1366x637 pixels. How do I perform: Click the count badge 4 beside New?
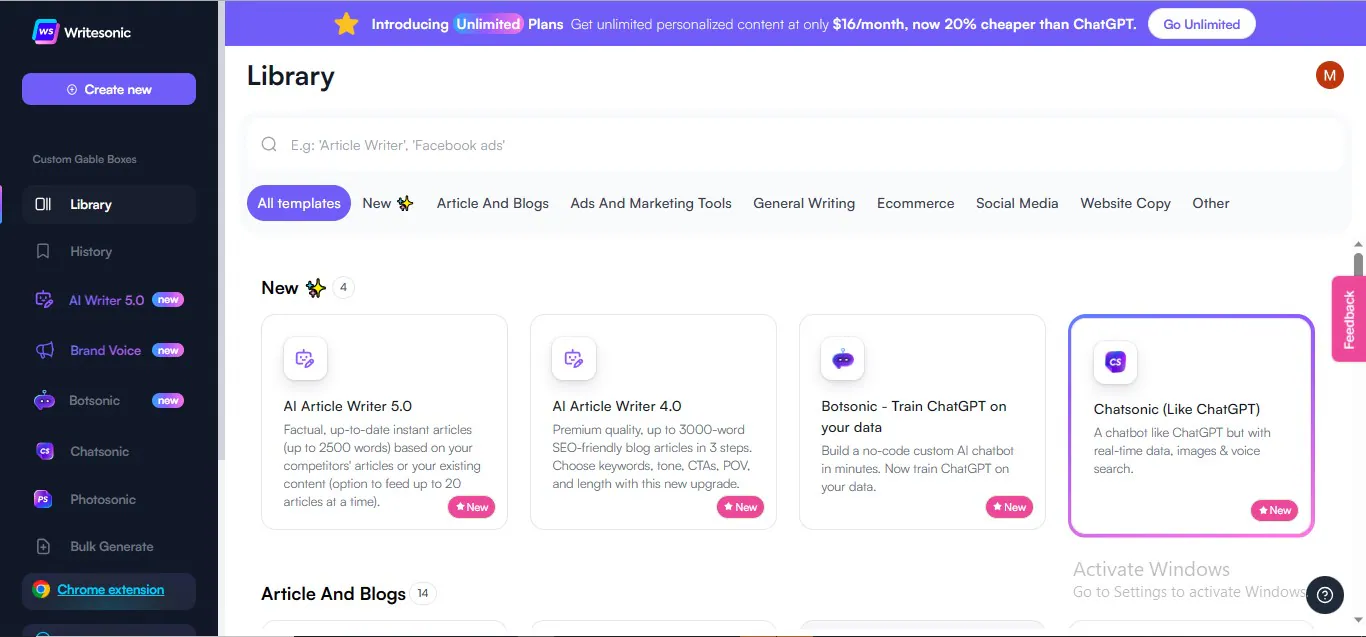point(343,288)
